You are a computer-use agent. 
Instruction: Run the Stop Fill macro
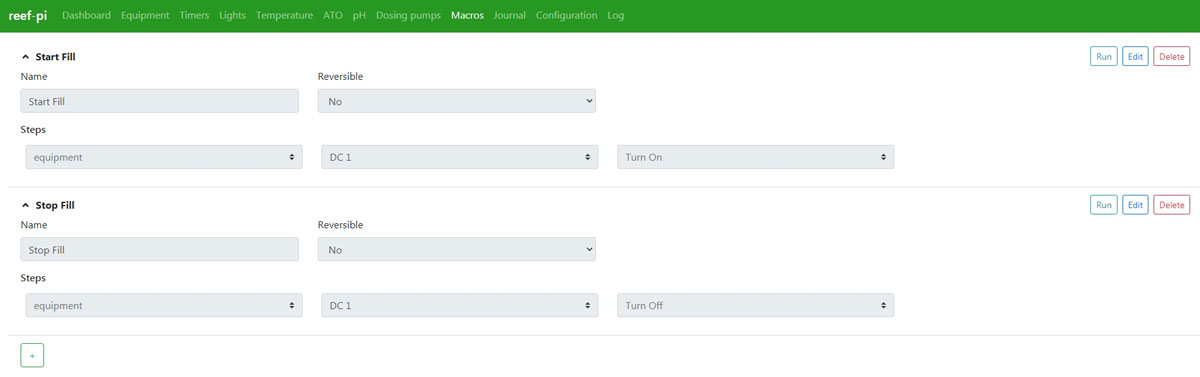1104,205
